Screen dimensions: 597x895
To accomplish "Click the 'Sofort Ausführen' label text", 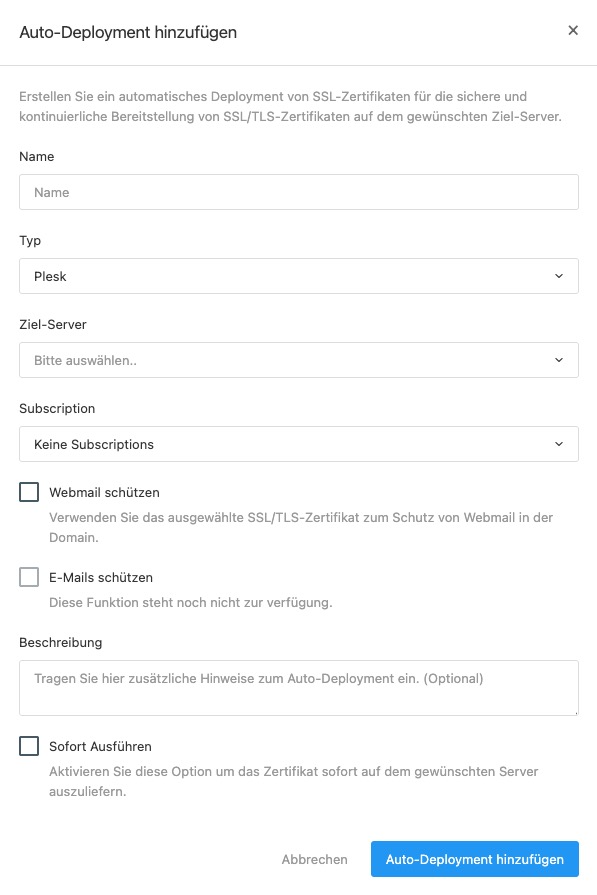I will pos(100,746).
